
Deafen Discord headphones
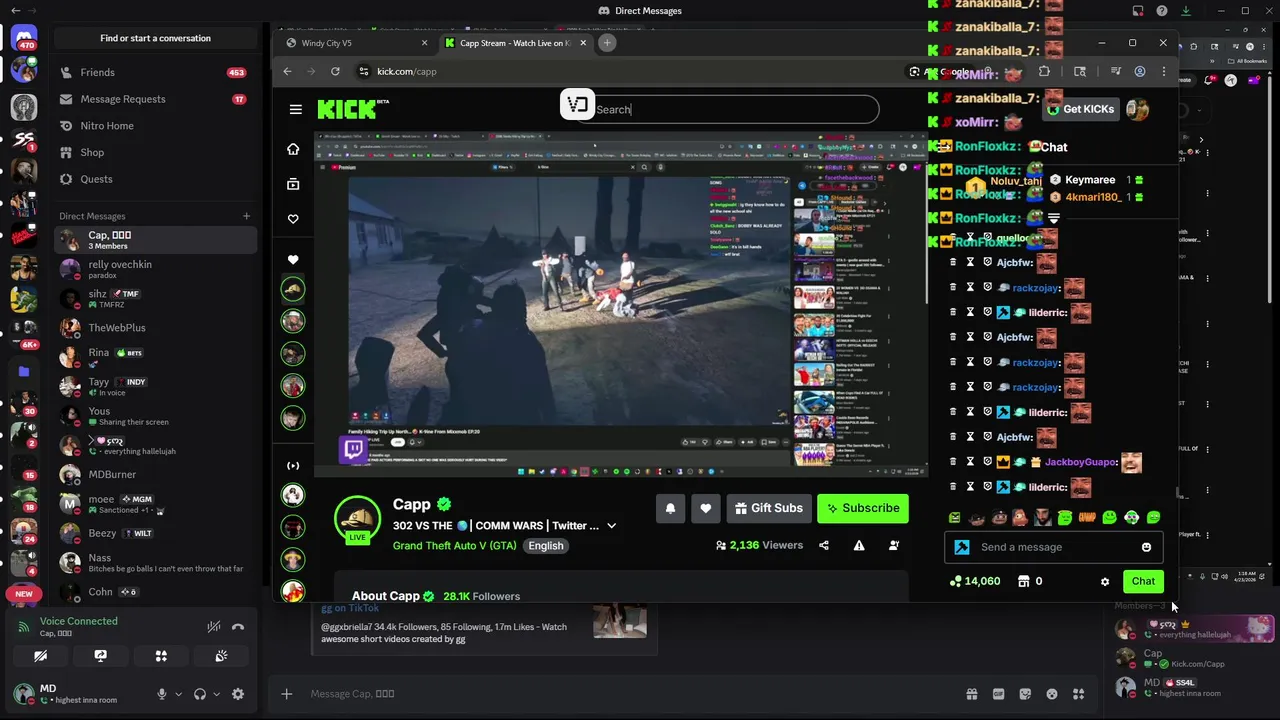coord(200,694)
